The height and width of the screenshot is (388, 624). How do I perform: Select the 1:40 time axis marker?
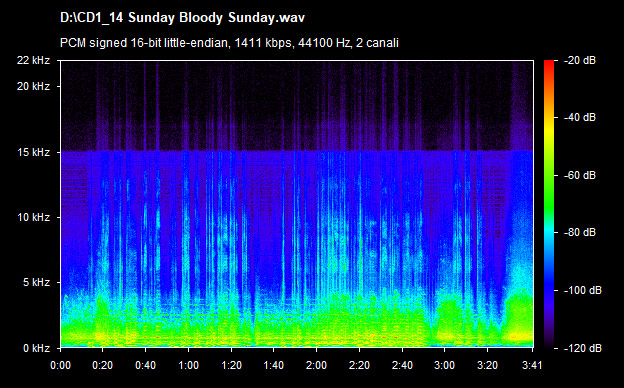[x=274, y=365]
